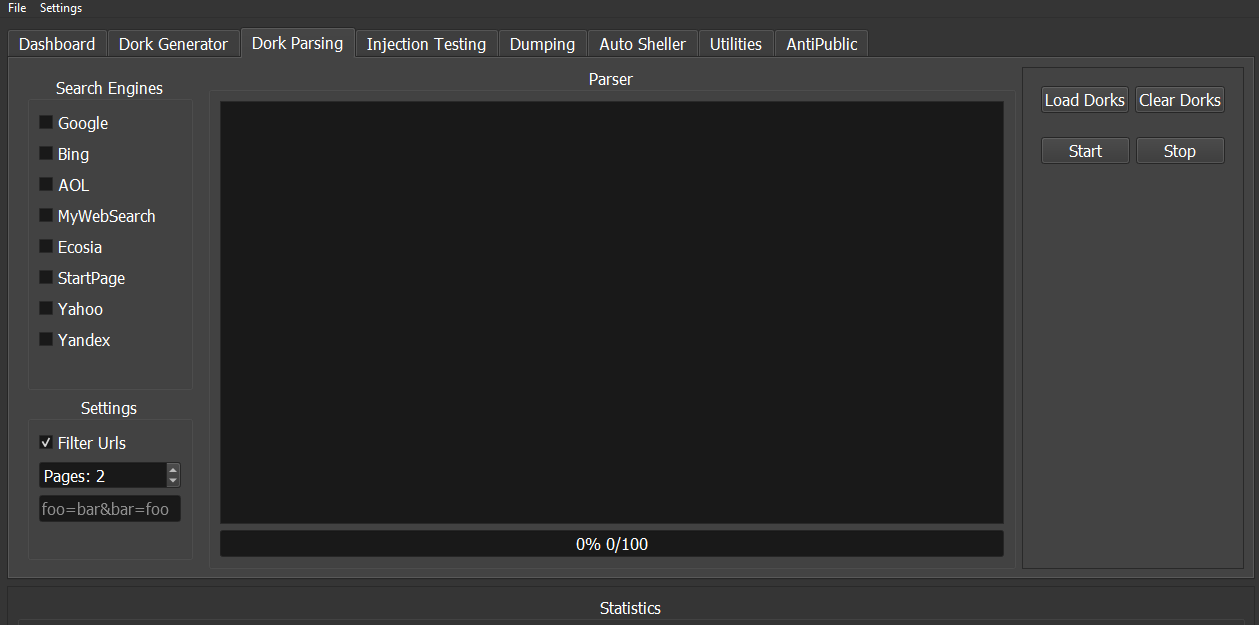
Task: Tick the Bing checkbox
Action: 46,154
